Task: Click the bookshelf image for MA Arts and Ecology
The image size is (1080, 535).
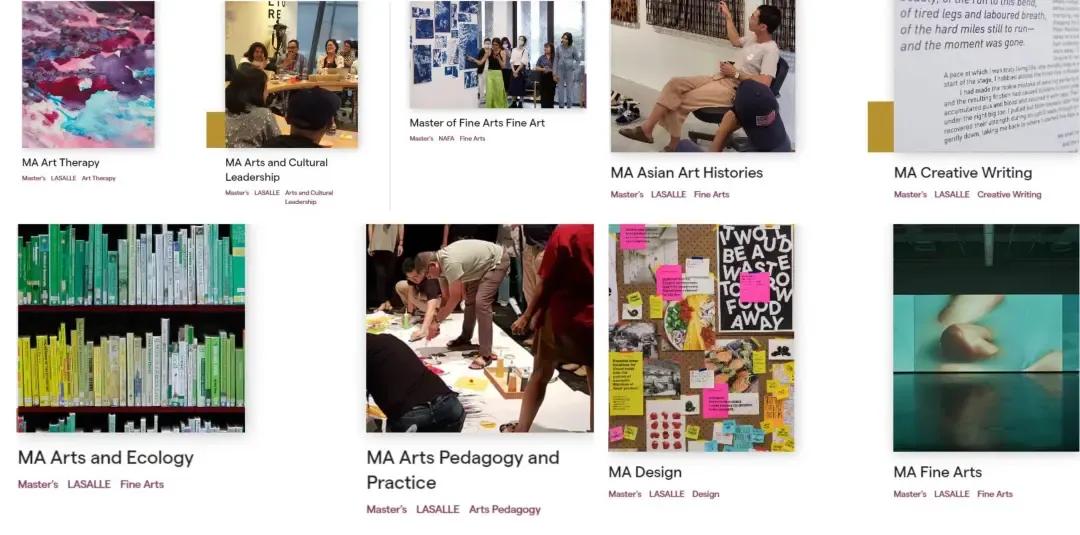Action: coord(131,328)
